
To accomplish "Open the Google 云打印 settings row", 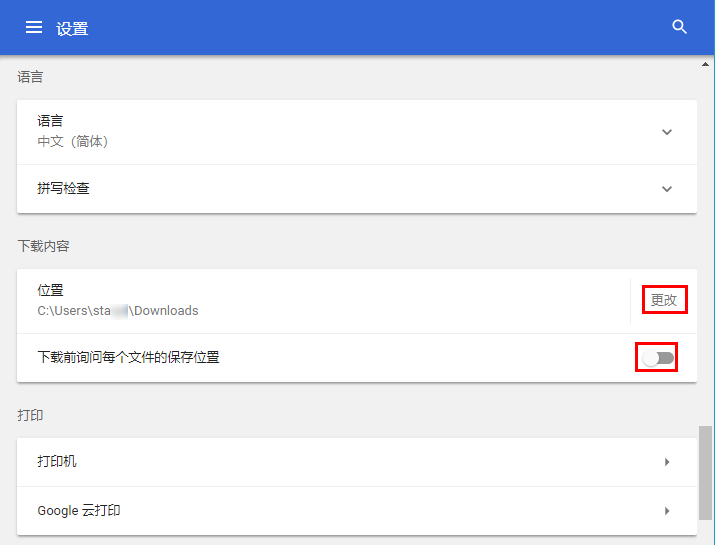I will pyautogui.click(x=300, y=511).
